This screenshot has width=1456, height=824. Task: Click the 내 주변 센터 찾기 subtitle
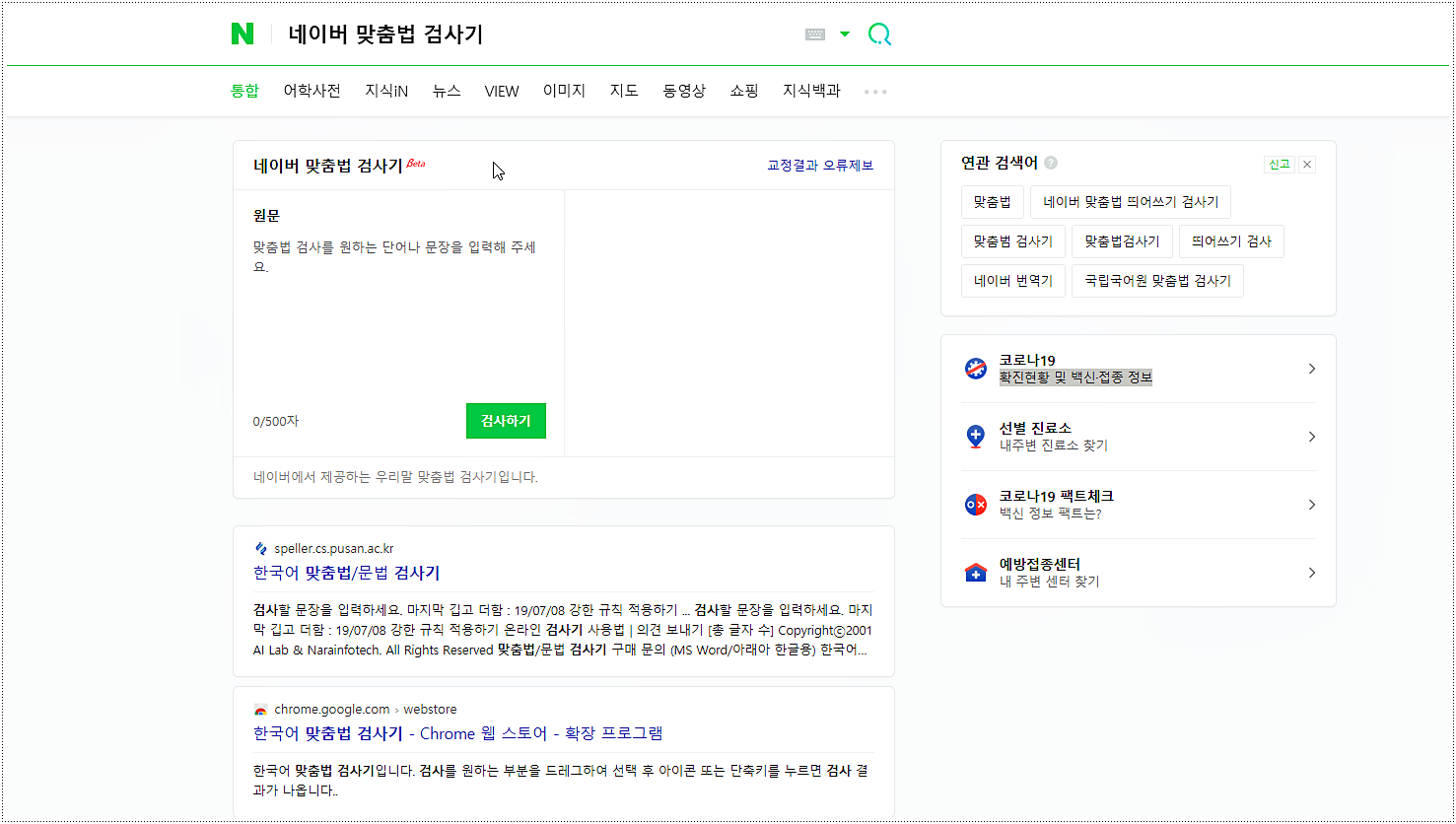1050,582
